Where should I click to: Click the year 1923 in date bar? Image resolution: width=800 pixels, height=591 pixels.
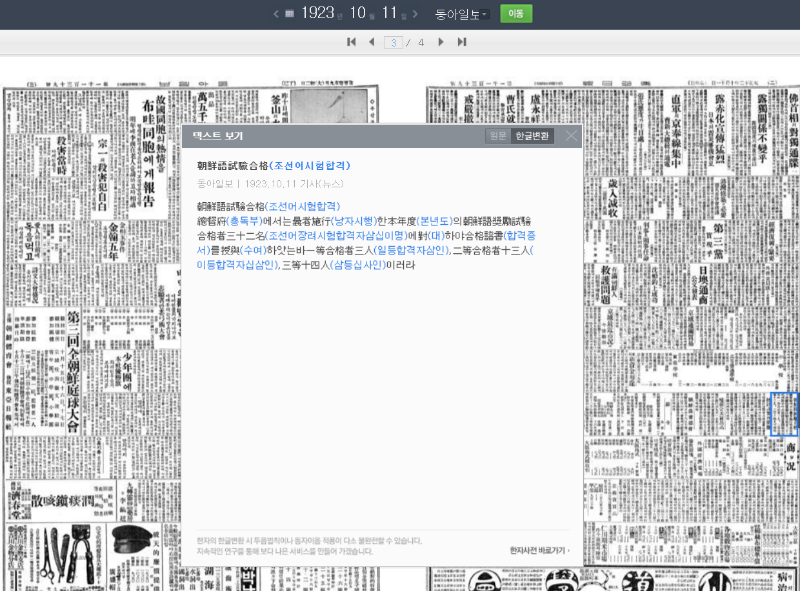click(x=317, y=13)
